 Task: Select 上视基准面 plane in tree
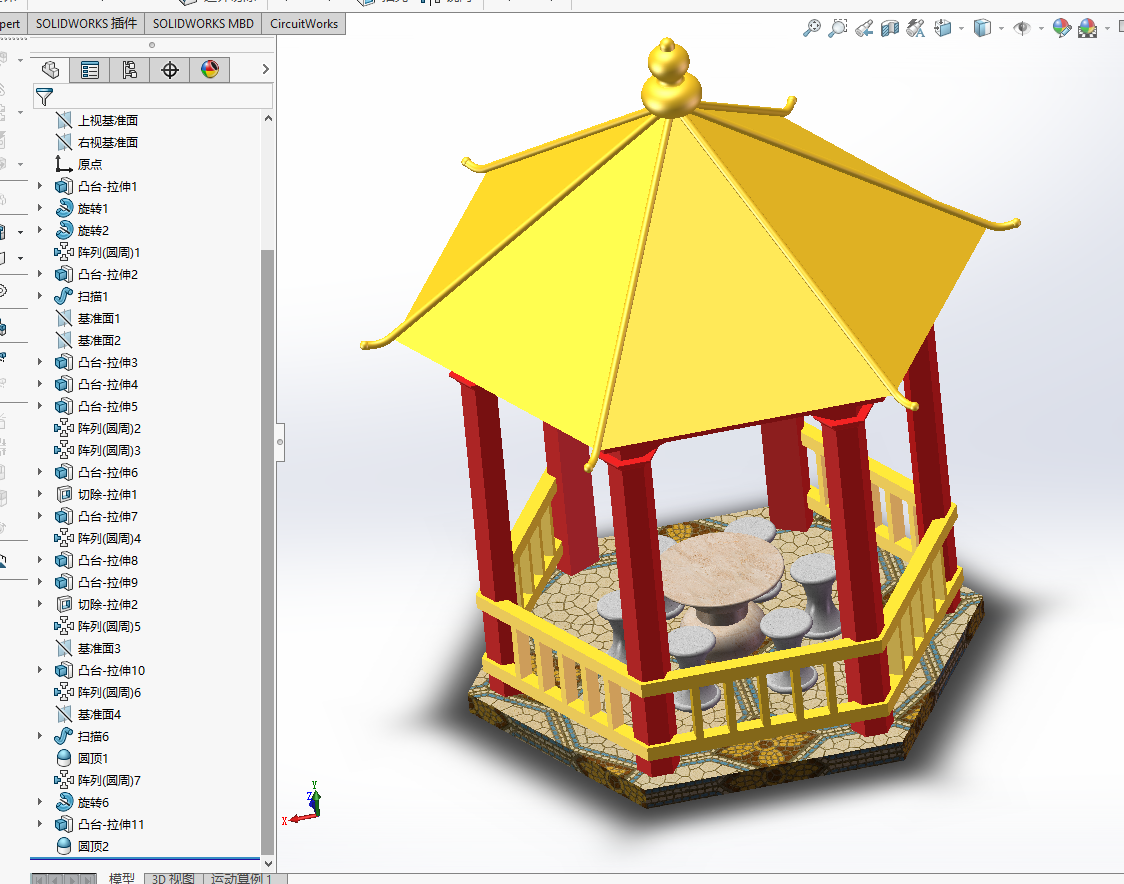tap(108, 120)
